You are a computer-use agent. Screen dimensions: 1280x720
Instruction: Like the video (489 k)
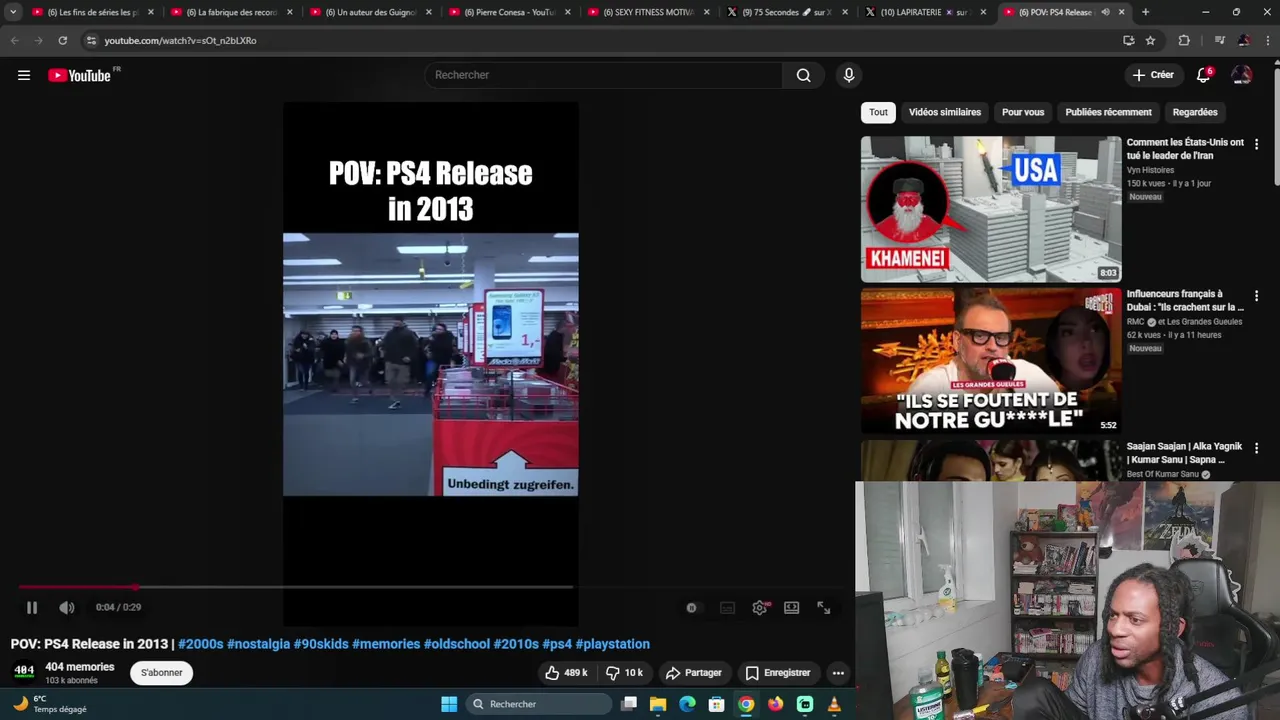(566, 673)
